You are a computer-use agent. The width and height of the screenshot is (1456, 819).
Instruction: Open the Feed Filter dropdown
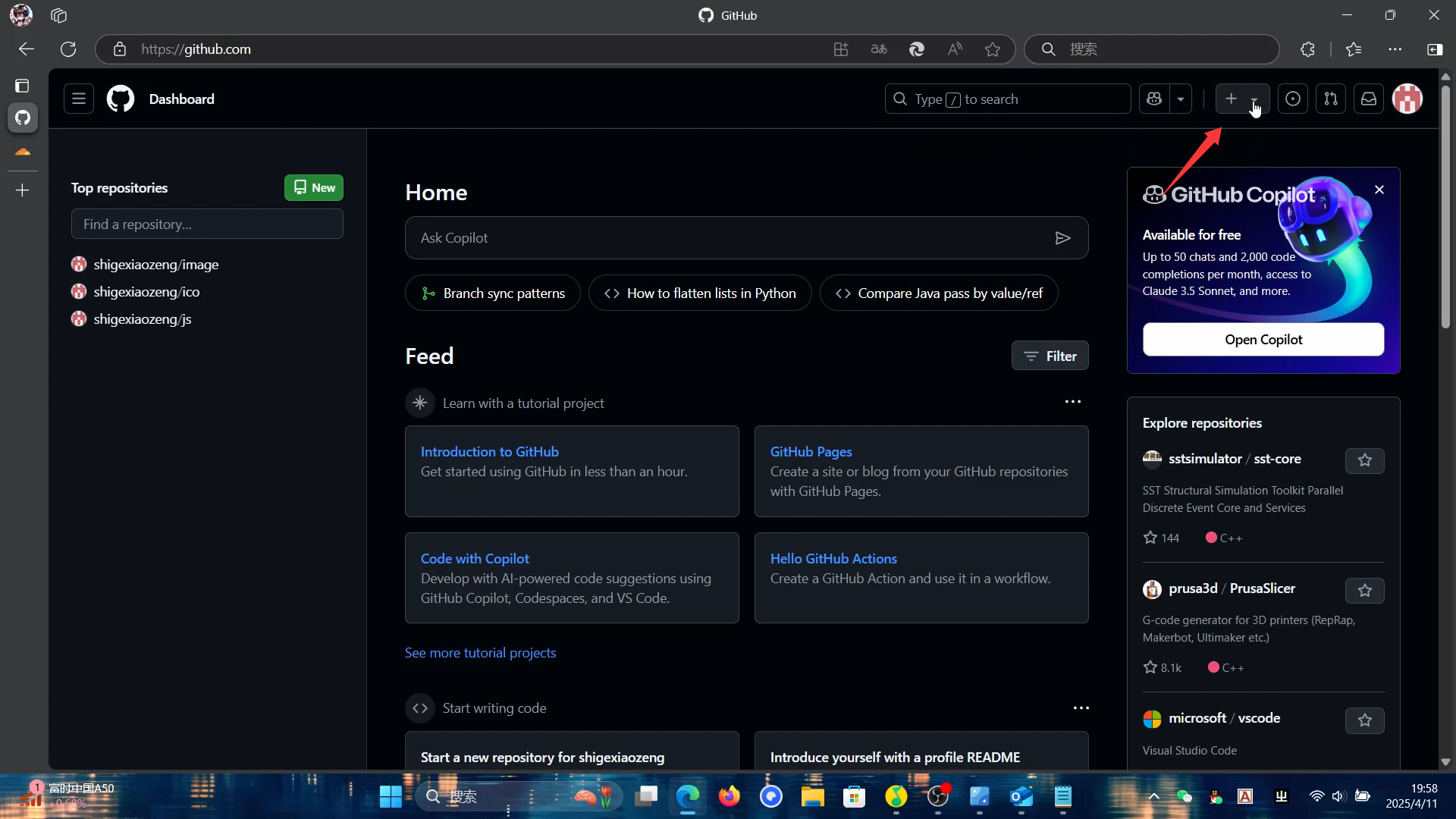pyautogui.click(x=1050, y=356)
